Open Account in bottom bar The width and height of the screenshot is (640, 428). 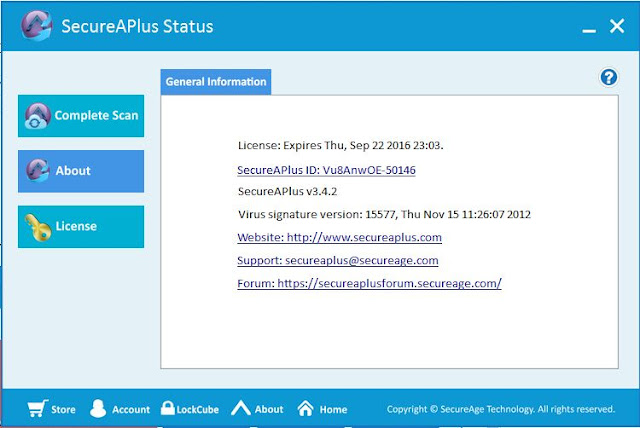tap(131, 409)
